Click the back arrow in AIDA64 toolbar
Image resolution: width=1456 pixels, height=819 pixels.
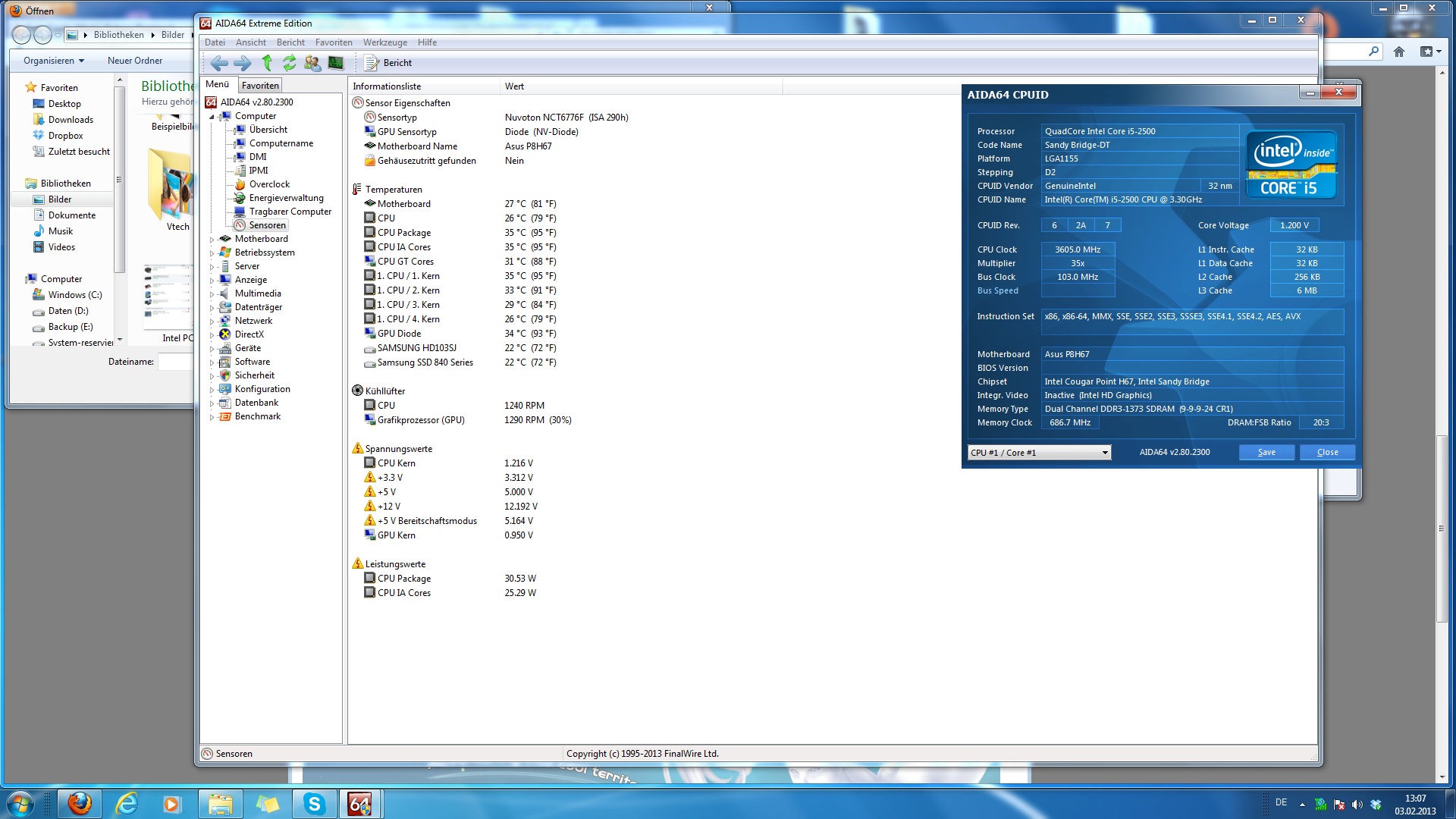pos(219,63)
